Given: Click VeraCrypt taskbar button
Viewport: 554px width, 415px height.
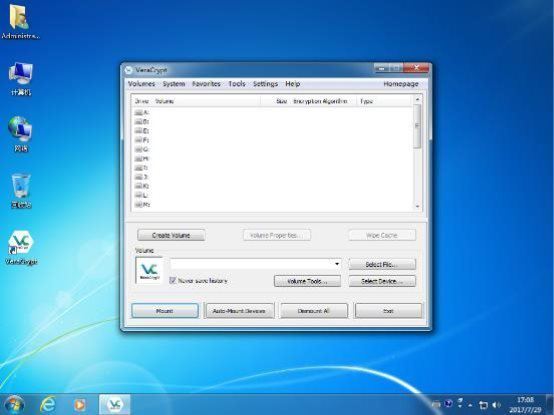Looking at the screenshot, I should (x=114, y=404).
